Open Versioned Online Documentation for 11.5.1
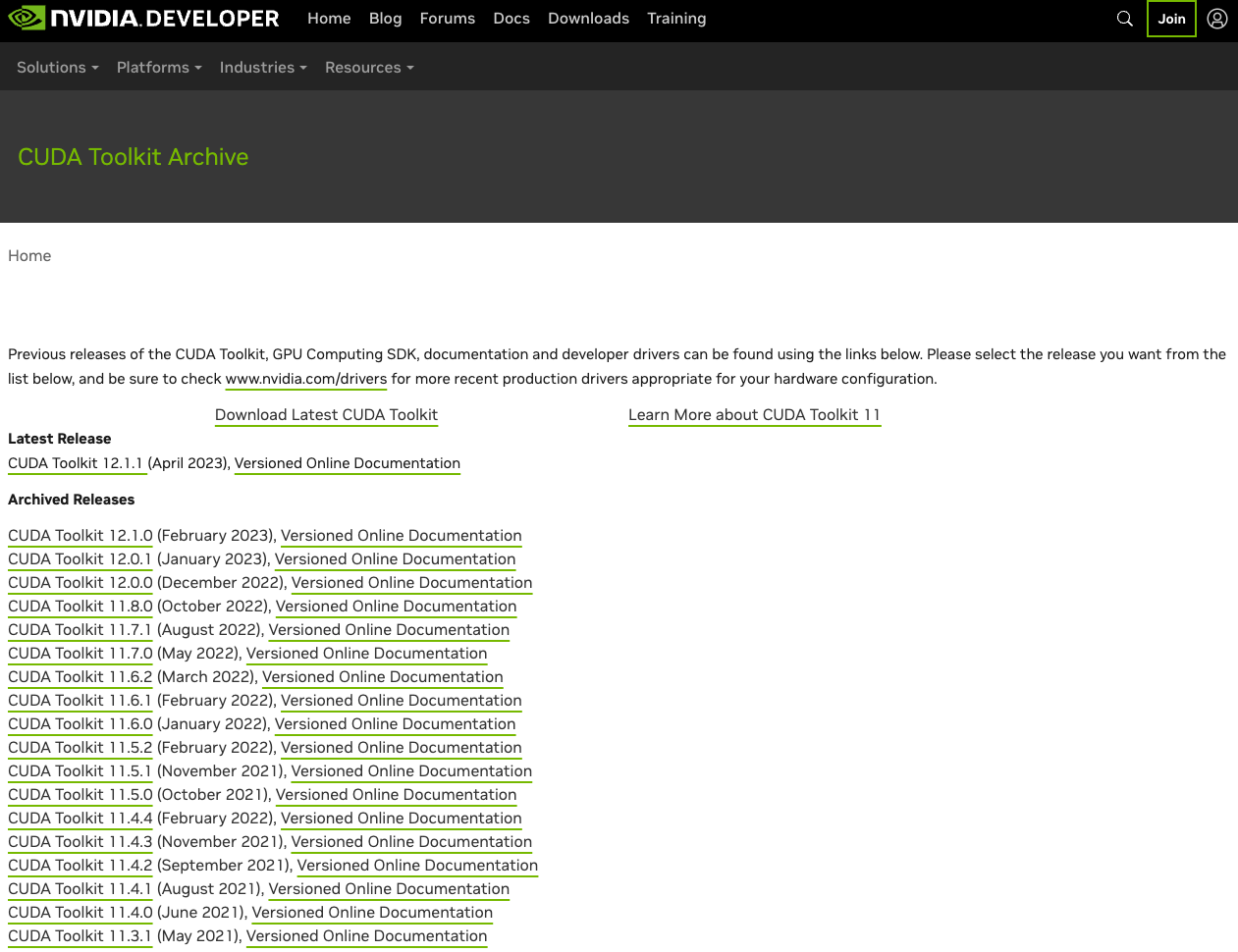Screen dimensions: 1238x952 [412, 771]
